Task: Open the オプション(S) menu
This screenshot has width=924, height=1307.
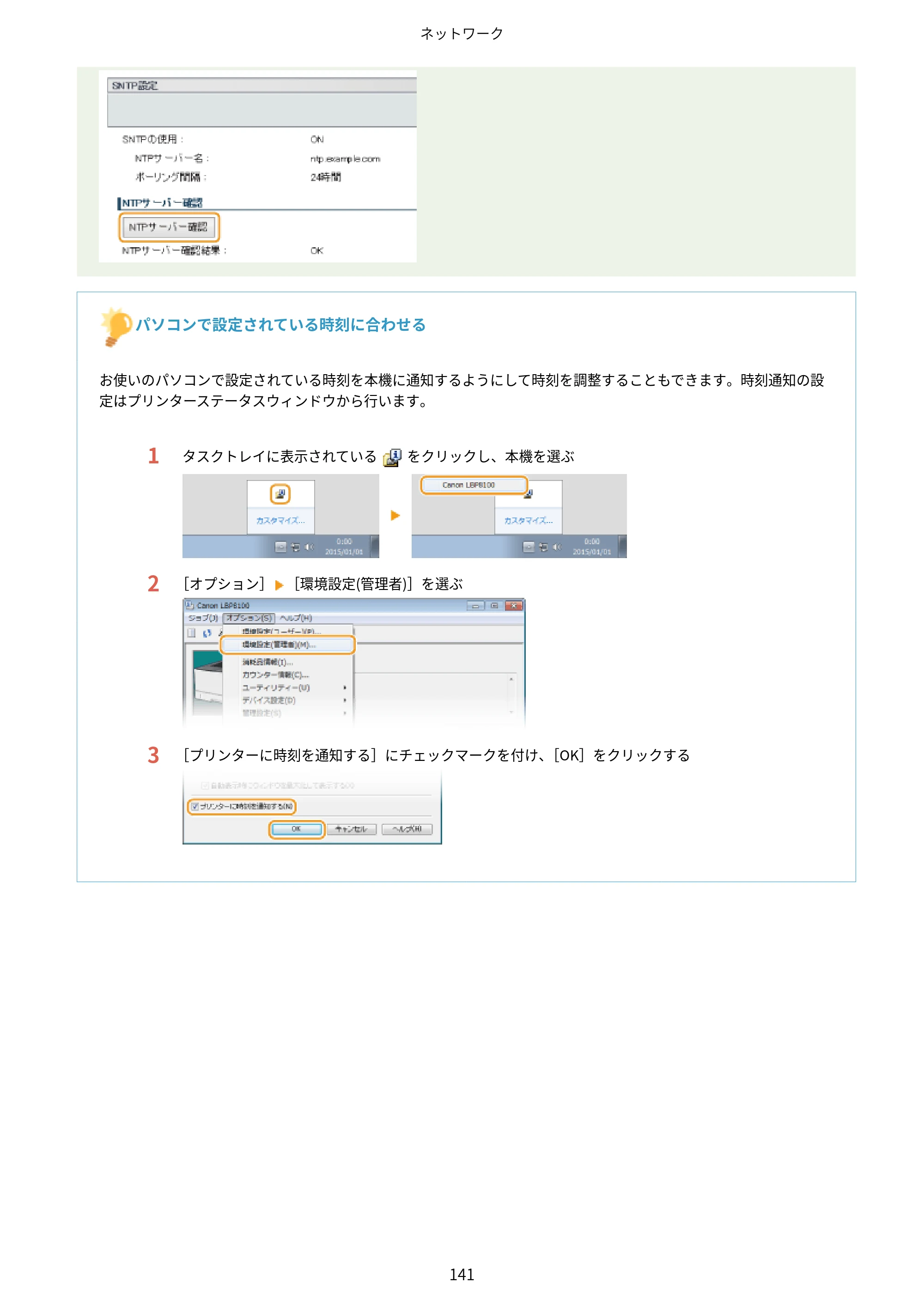Action: coord(249,618)
